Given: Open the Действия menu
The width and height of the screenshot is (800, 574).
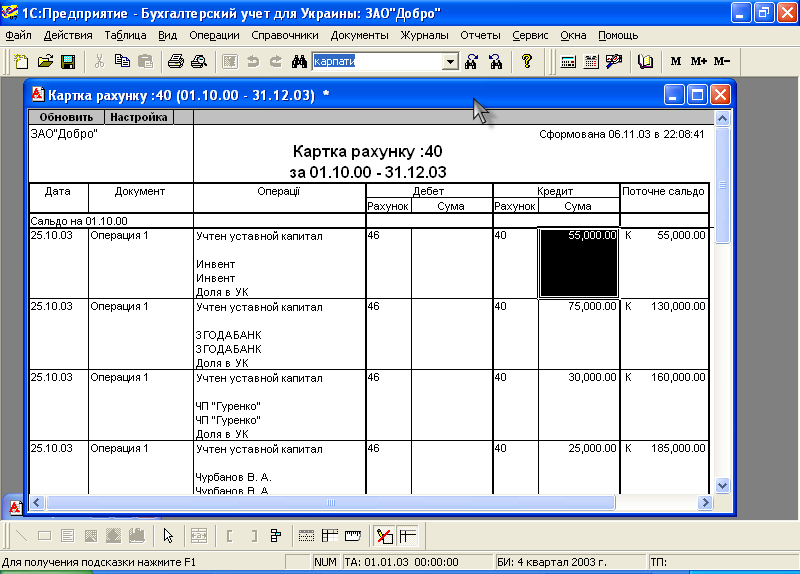Looking at the screenshot, I should [68, 35].
